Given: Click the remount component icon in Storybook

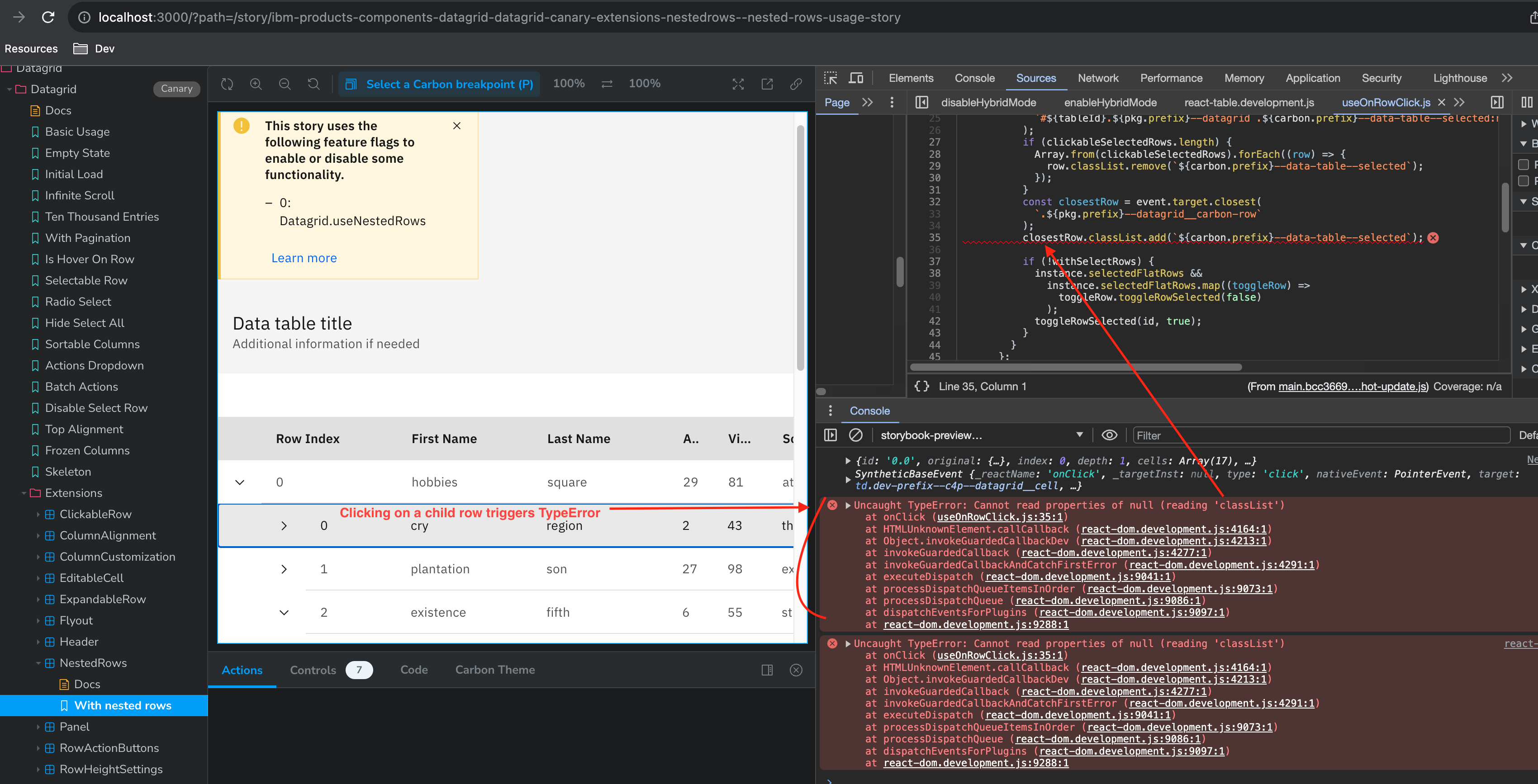Looking at the screenshot, I should click(x=227, y=84).
